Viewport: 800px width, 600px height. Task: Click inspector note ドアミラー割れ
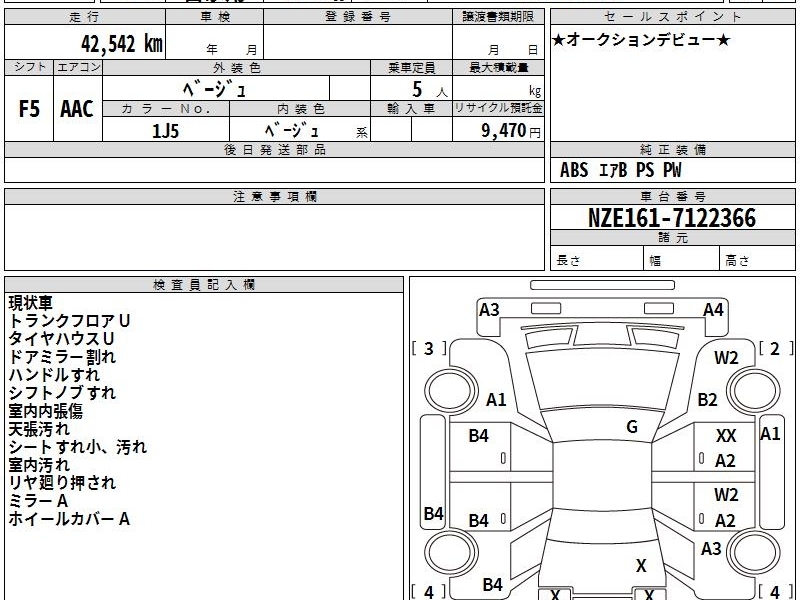(x=62, y=357)
